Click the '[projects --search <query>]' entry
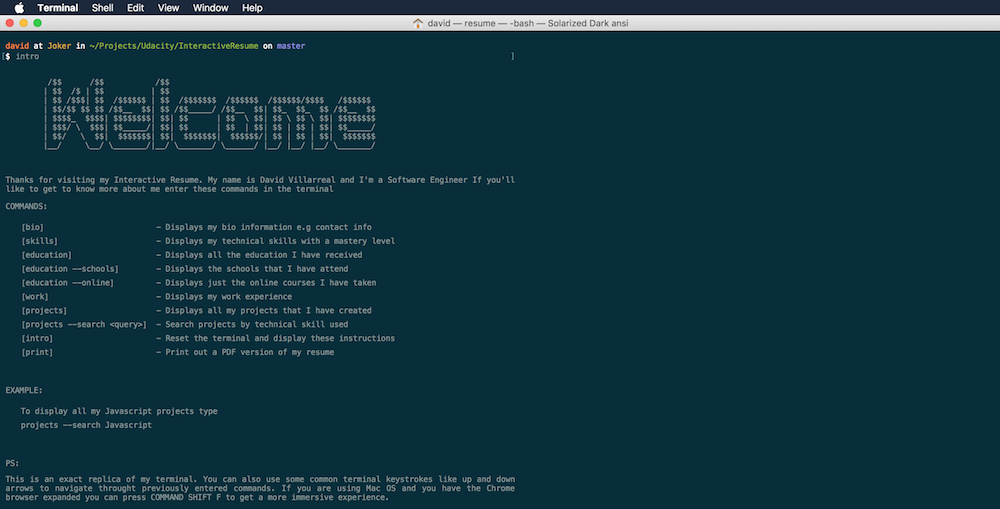Image resolution: width=1000 pixels, height=509 pixels. click(84, 325)
